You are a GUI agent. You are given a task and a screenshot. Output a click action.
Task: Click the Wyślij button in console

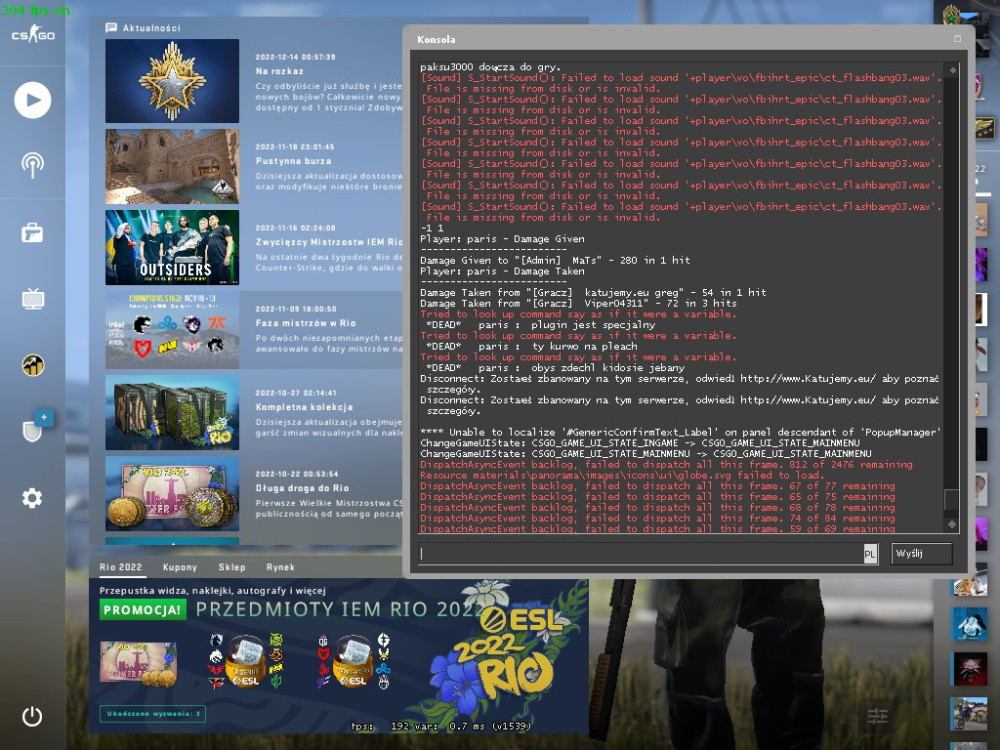(x=922, y=554)
